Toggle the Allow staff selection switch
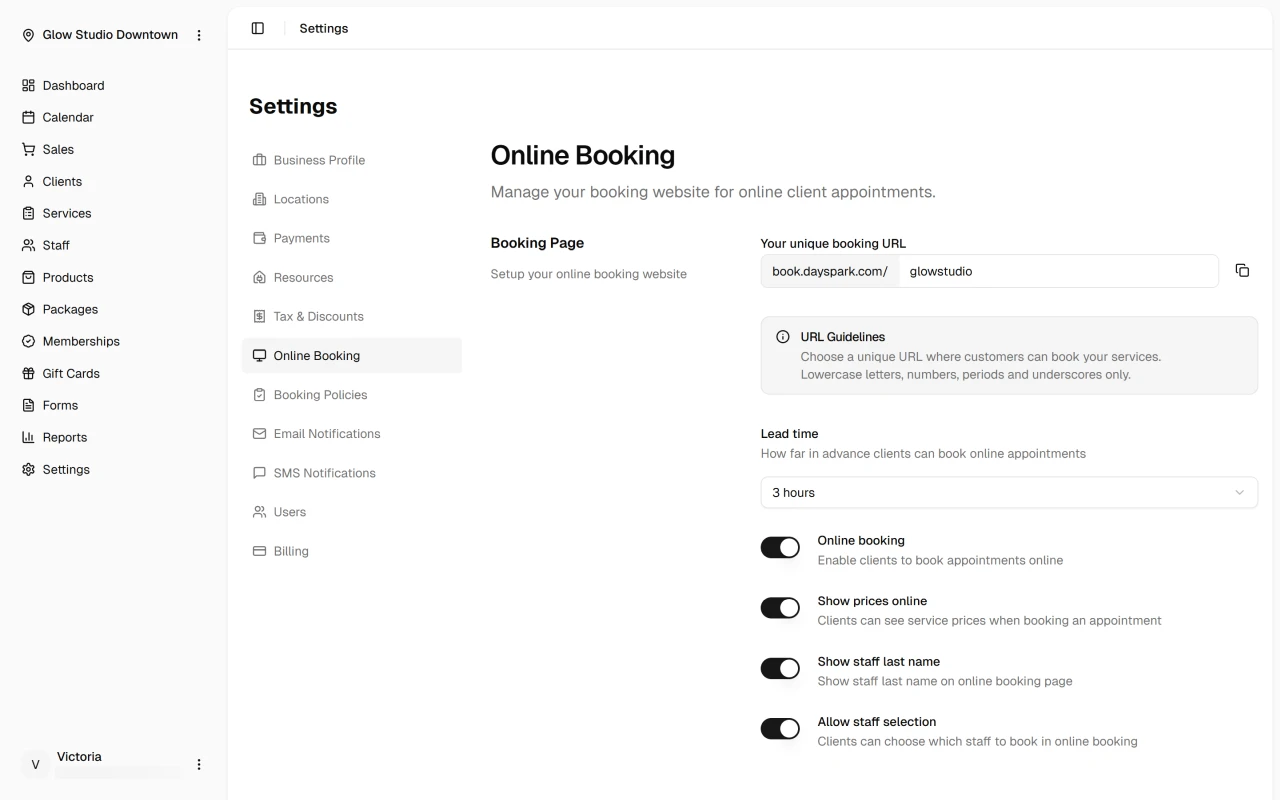Viewport: 1280px width, 800px height. 780,729
